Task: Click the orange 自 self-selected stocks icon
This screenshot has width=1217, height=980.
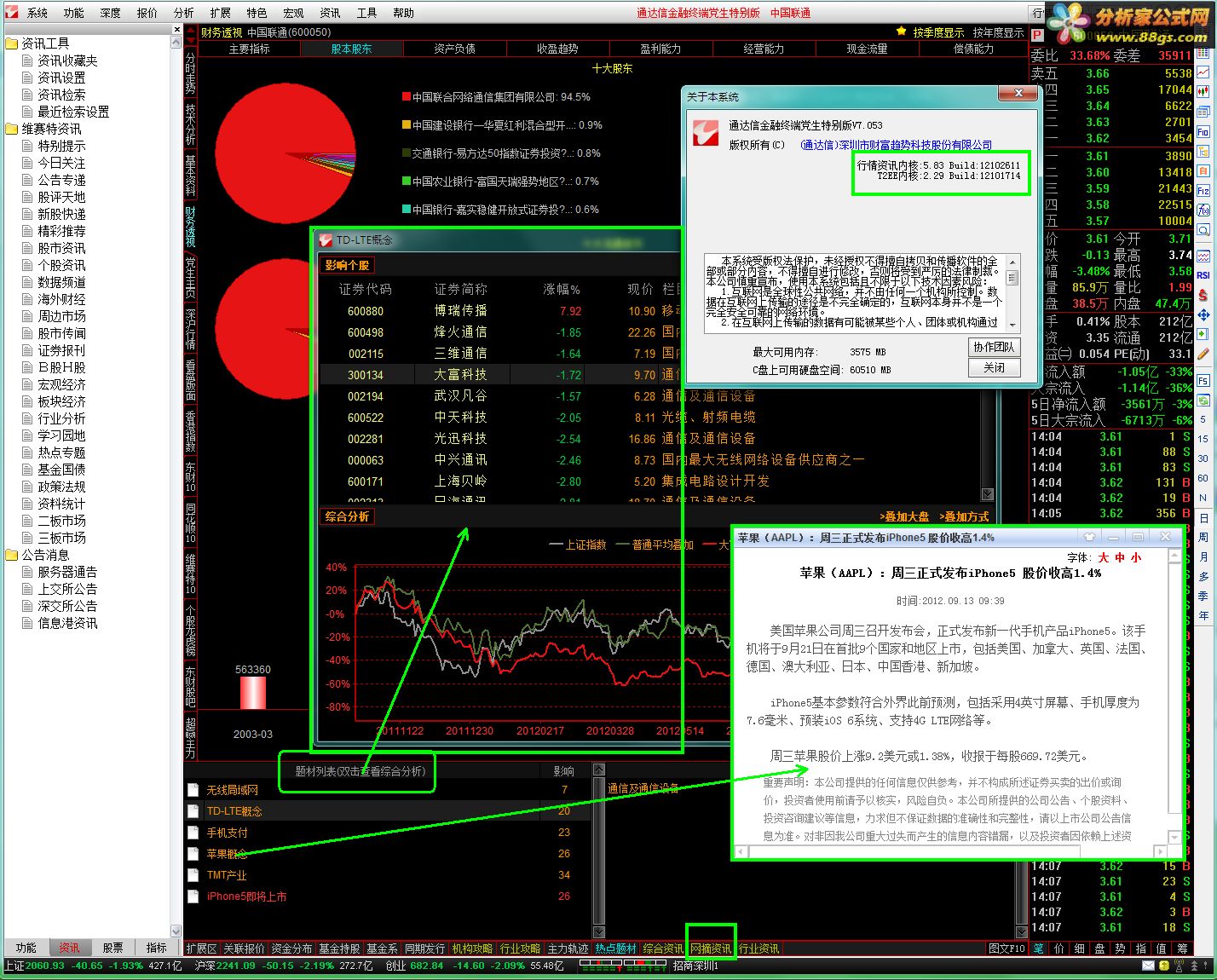Action: [x=1203, y=171]
